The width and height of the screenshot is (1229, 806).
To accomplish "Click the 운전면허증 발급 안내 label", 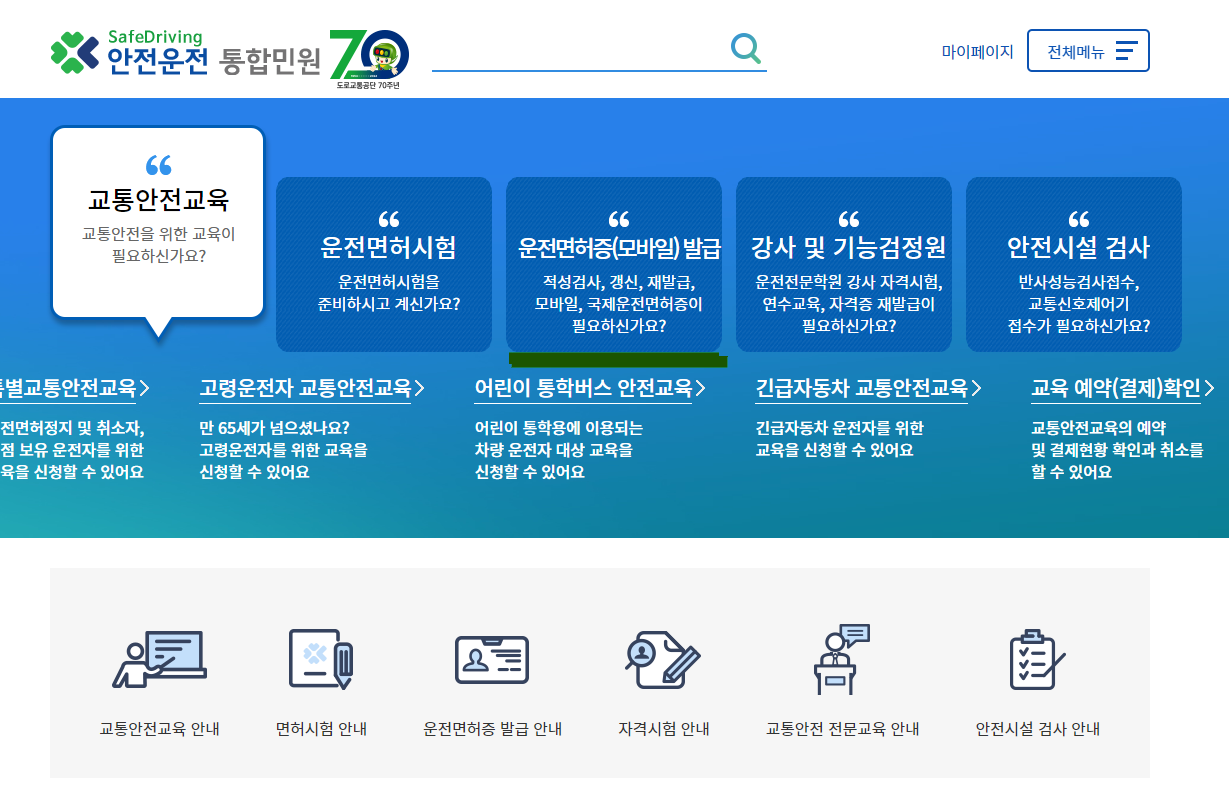I will coord(492,729).
